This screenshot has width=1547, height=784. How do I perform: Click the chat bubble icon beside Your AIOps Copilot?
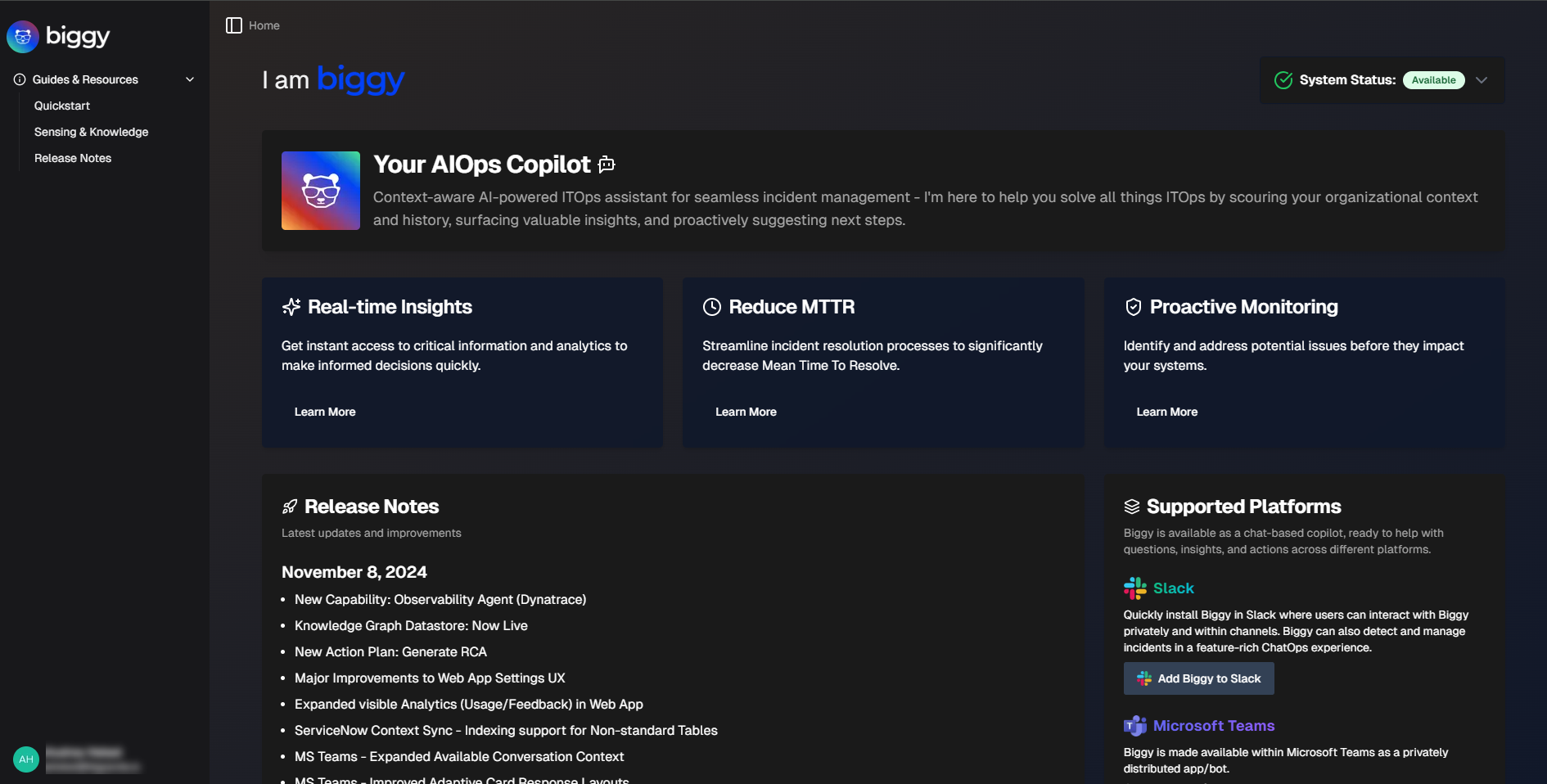point(606,164)
